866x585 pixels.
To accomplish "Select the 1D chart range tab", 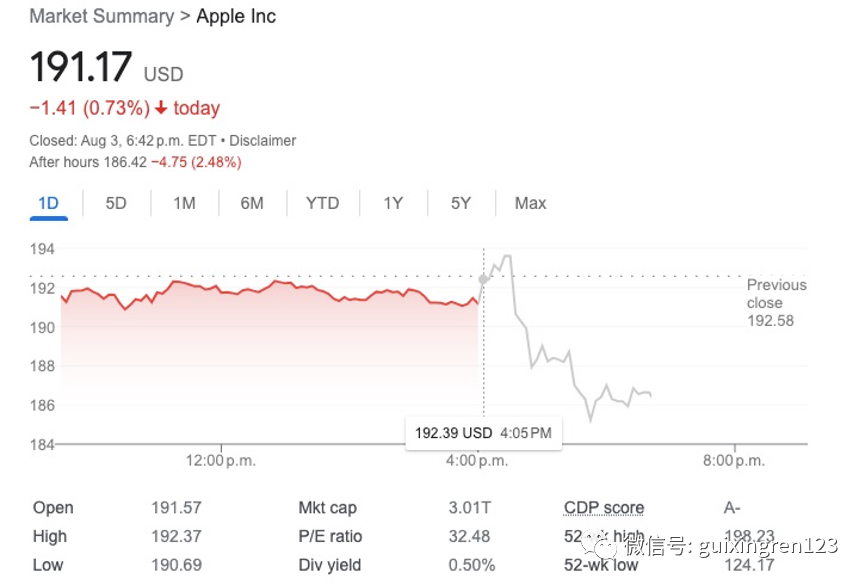I will coord(48,203).
